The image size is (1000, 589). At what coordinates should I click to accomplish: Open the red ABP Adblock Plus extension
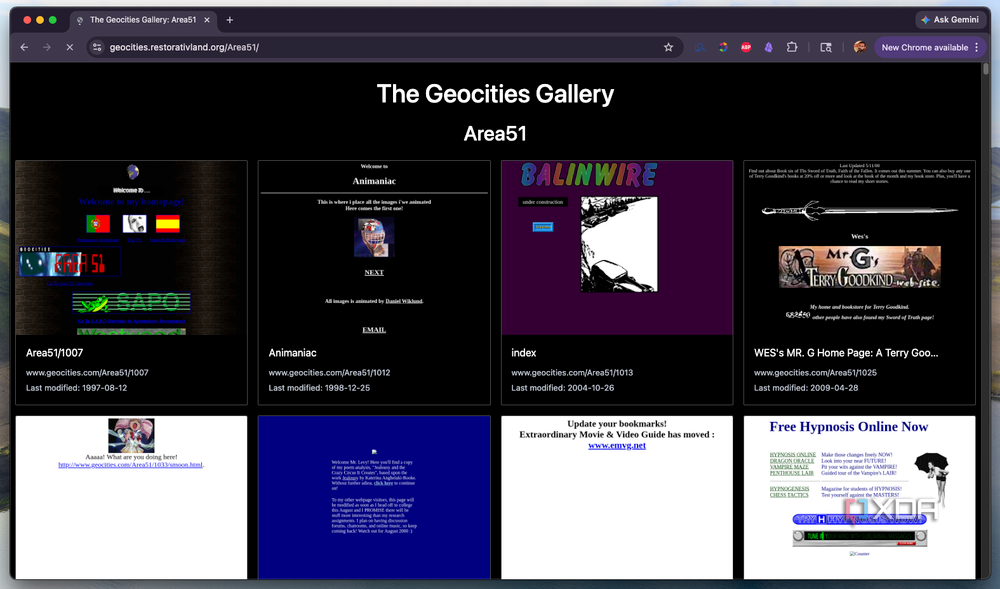coord(746,47)
